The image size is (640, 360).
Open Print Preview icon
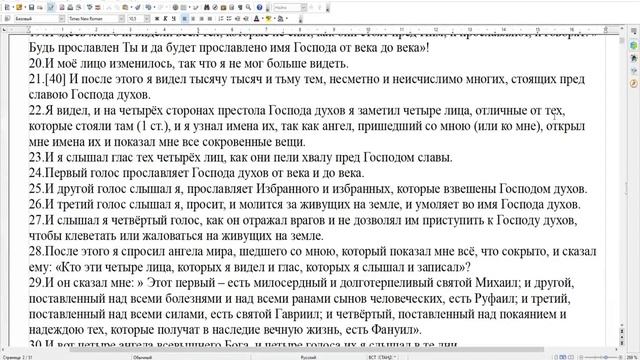(x=78, y=7)
